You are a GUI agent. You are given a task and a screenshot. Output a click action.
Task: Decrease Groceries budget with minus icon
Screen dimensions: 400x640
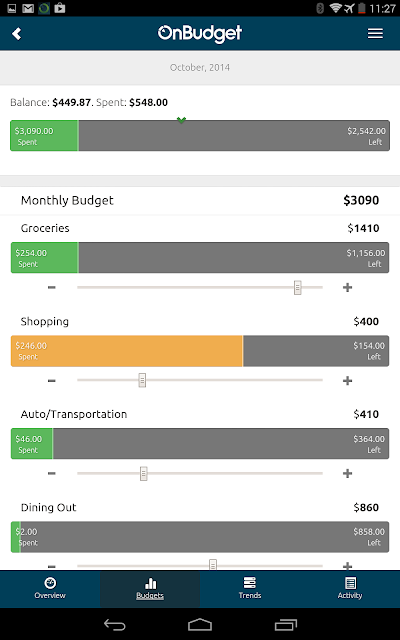point(51,287)
